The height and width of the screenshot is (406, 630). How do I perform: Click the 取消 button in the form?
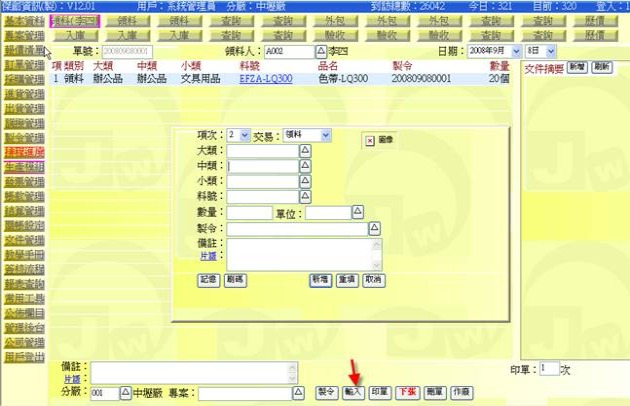(x=373, y=281)
